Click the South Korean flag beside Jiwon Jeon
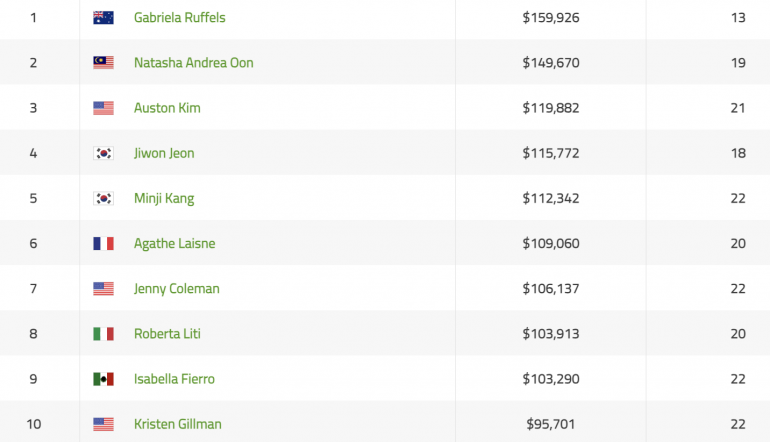 [x=103, y=153]
